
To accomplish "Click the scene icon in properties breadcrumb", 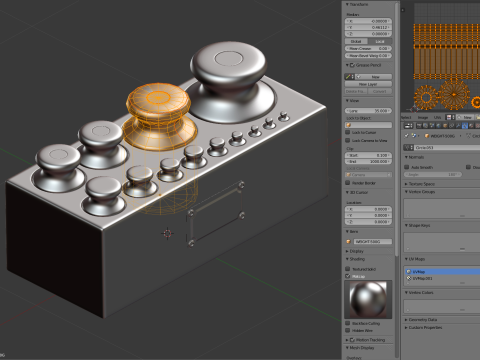I will click(414, 136).
